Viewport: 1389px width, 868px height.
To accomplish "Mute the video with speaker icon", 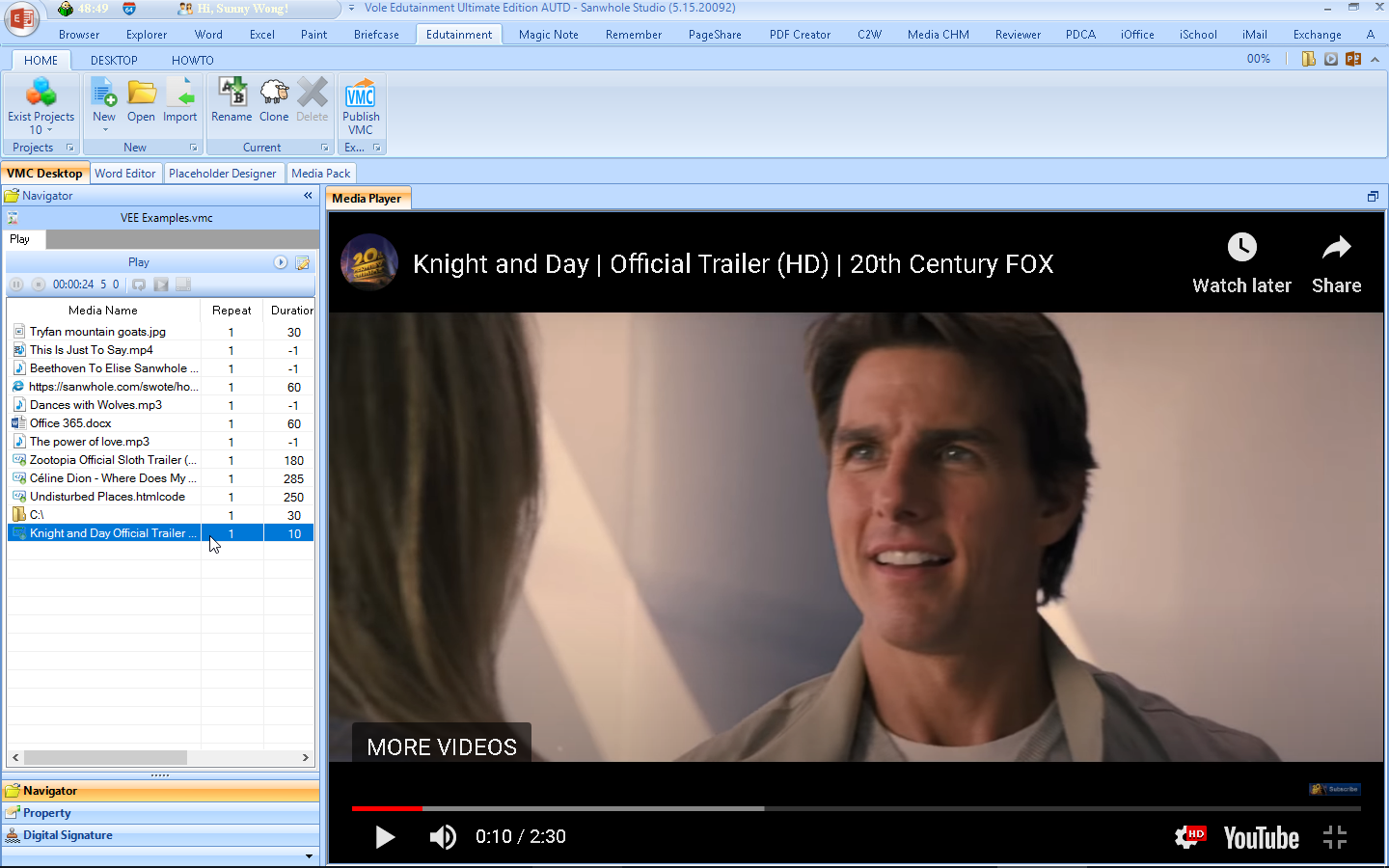I will 443,837.
